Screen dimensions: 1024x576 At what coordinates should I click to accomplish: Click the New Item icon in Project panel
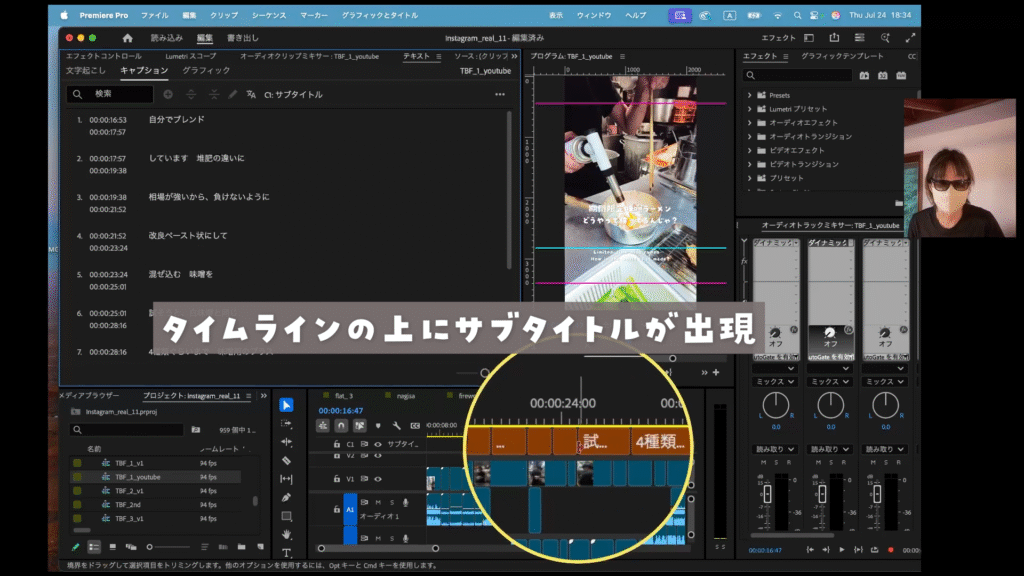pos(261,547)
